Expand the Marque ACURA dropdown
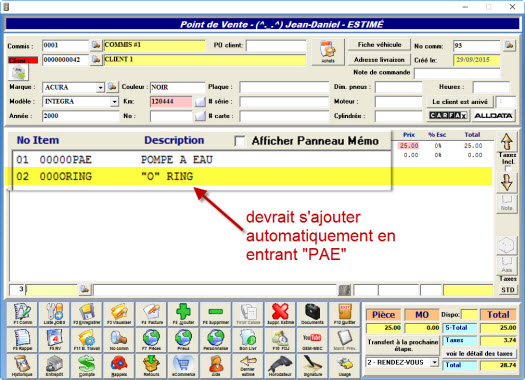This screenshot has height=380, width=525. (x=100, y=88)
